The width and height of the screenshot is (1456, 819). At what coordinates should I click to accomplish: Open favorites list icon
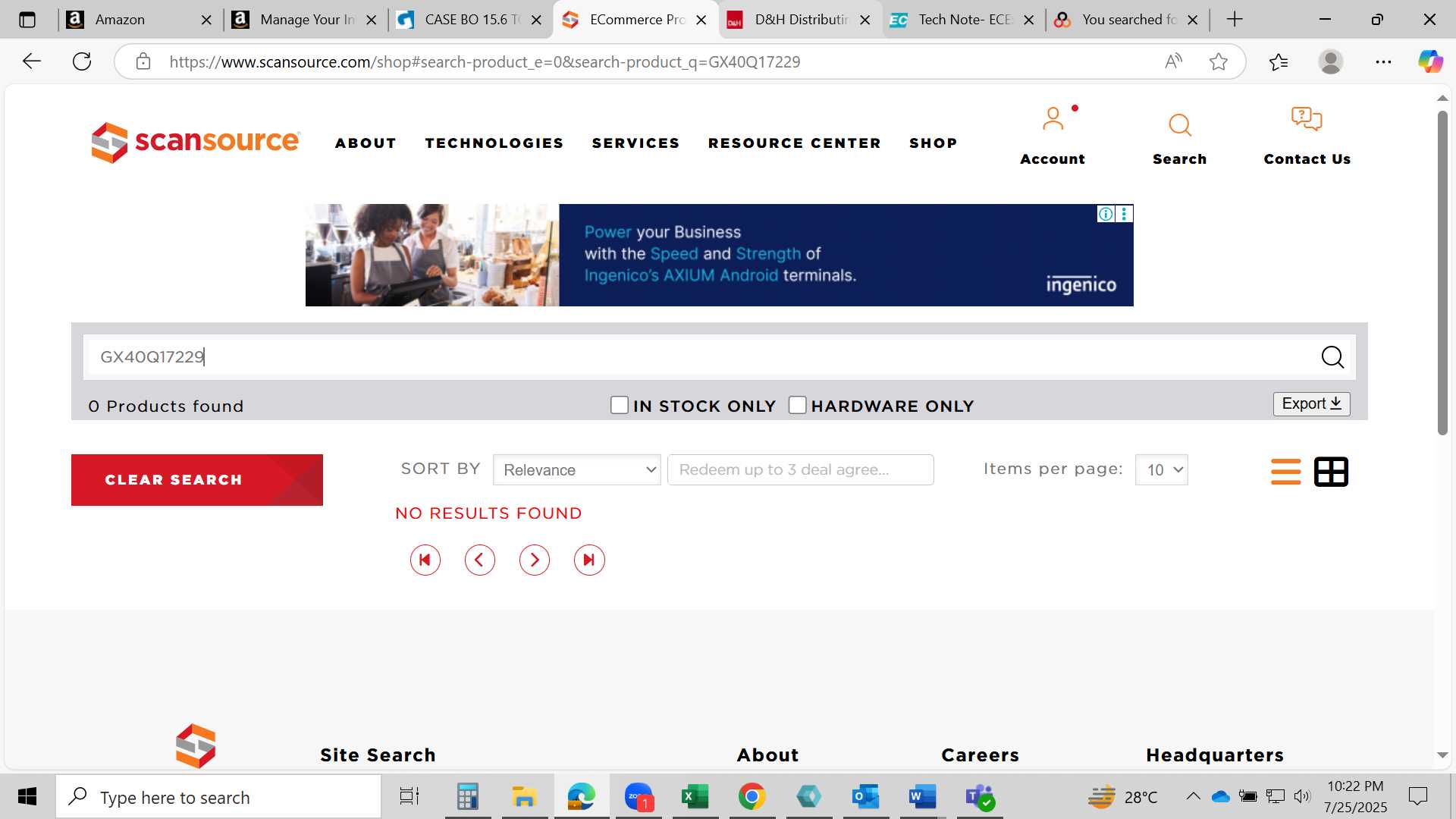(x=1279, y=61)
